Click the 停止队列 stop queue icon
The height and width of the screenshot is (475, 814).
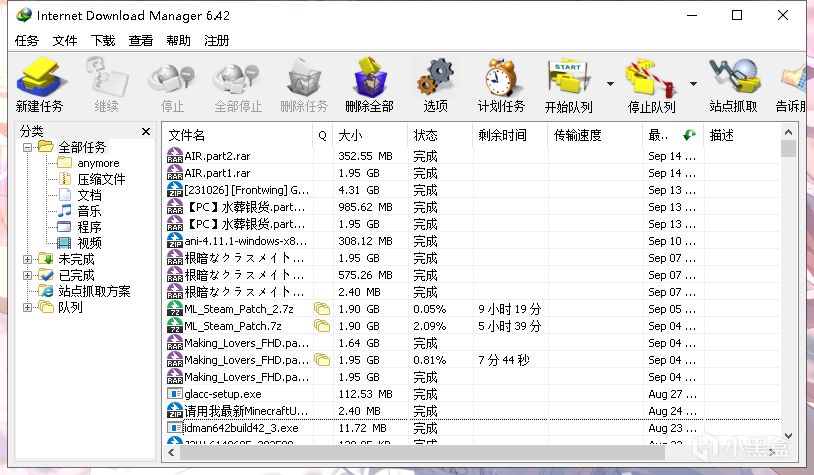point(651,78)
